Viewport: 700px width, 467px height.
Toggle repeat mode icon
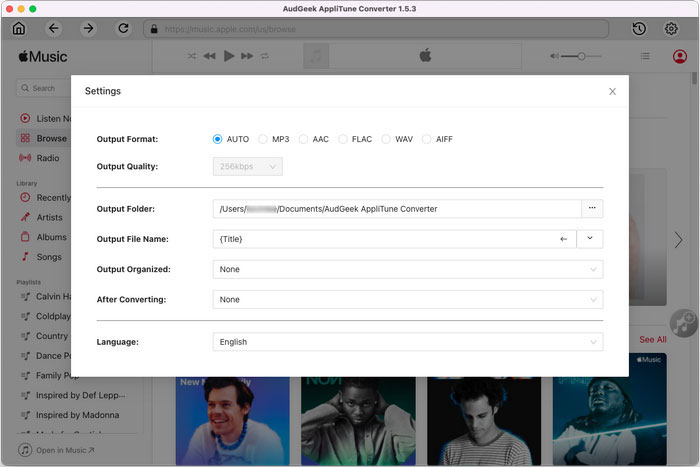tap(265, 56)
